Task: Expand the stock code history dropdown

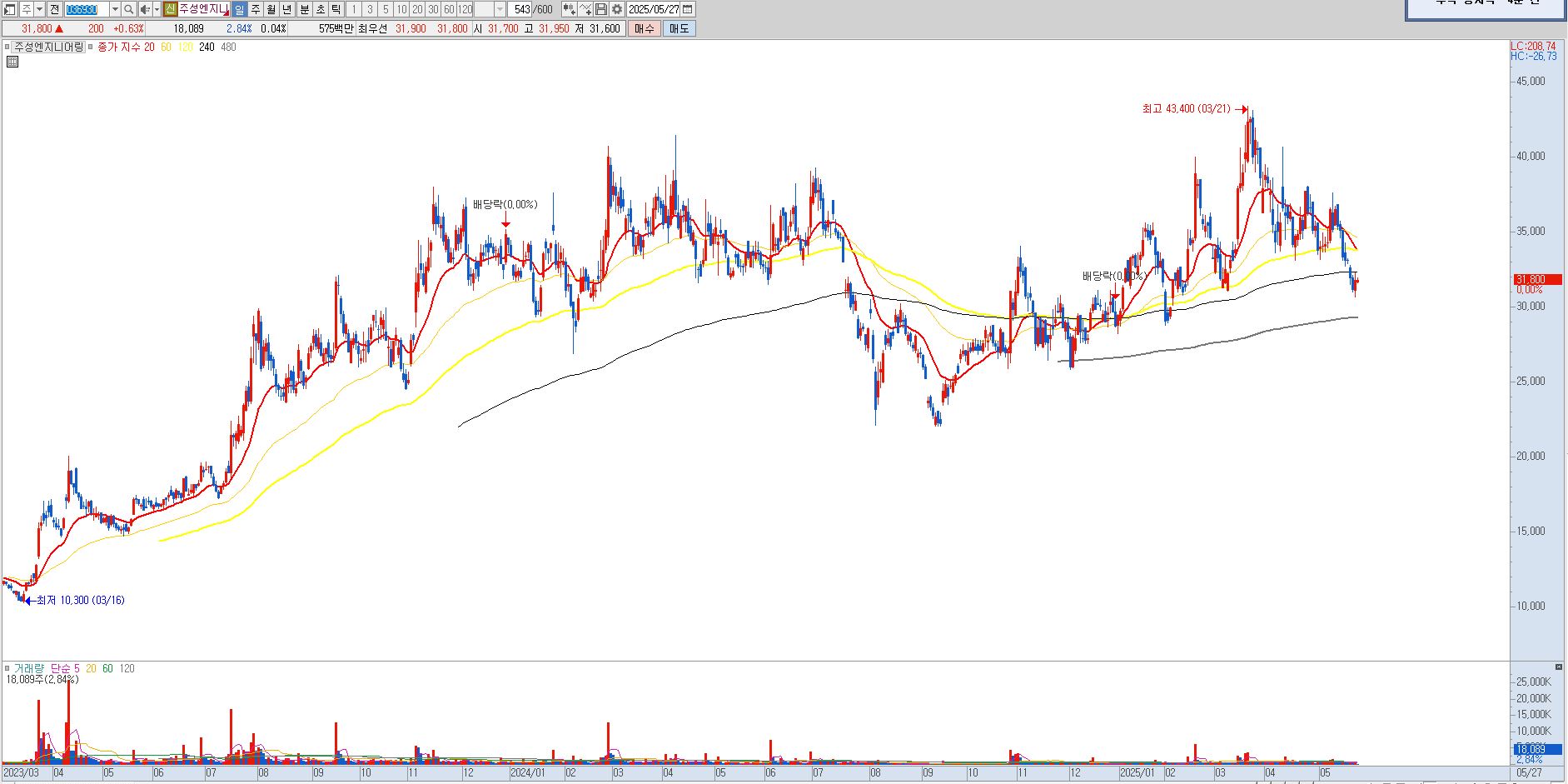Action: click(115, 9)
